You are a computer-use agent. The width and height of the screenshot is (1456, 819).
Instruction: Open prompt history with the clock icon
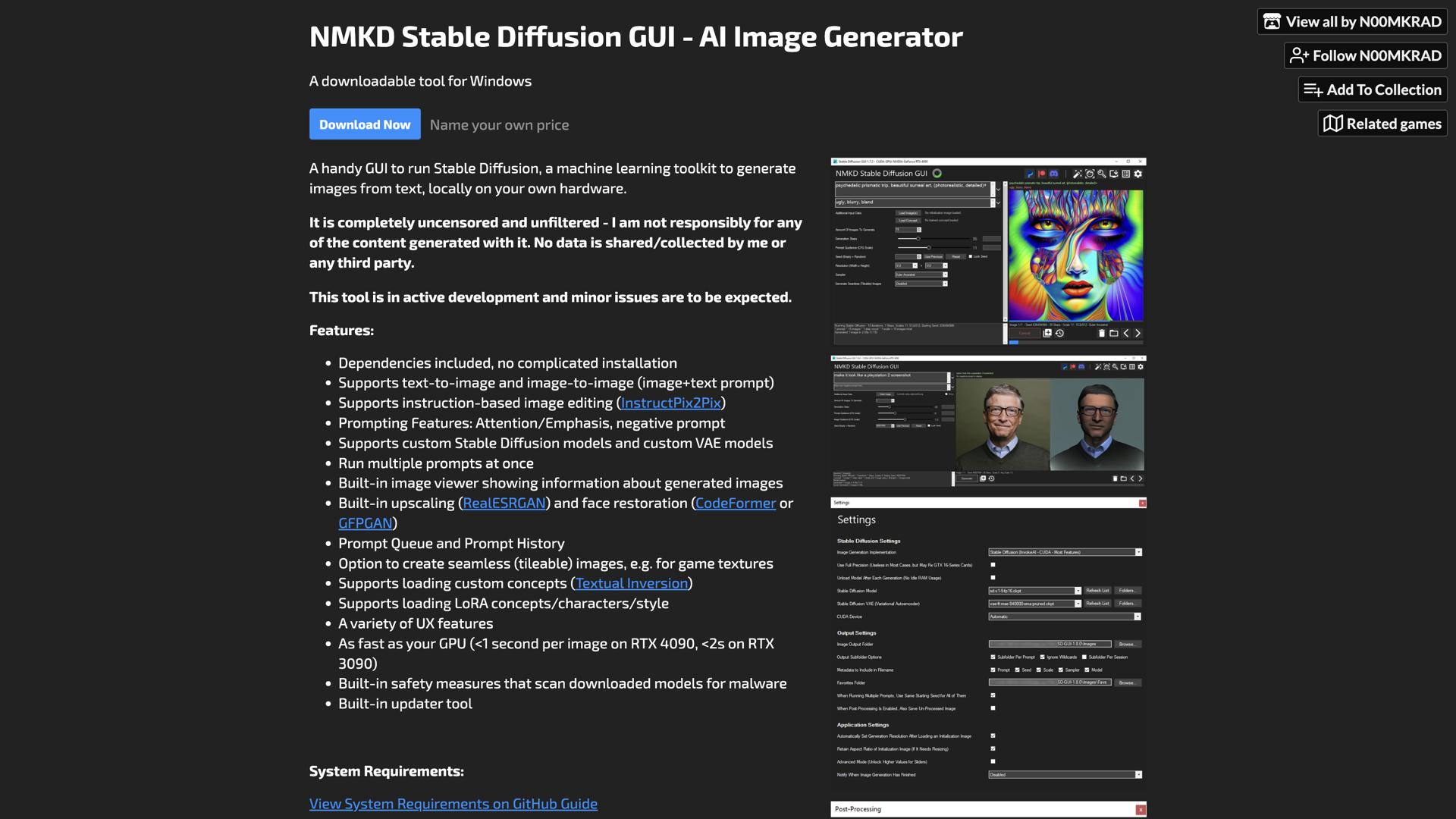coord(1059,333)
